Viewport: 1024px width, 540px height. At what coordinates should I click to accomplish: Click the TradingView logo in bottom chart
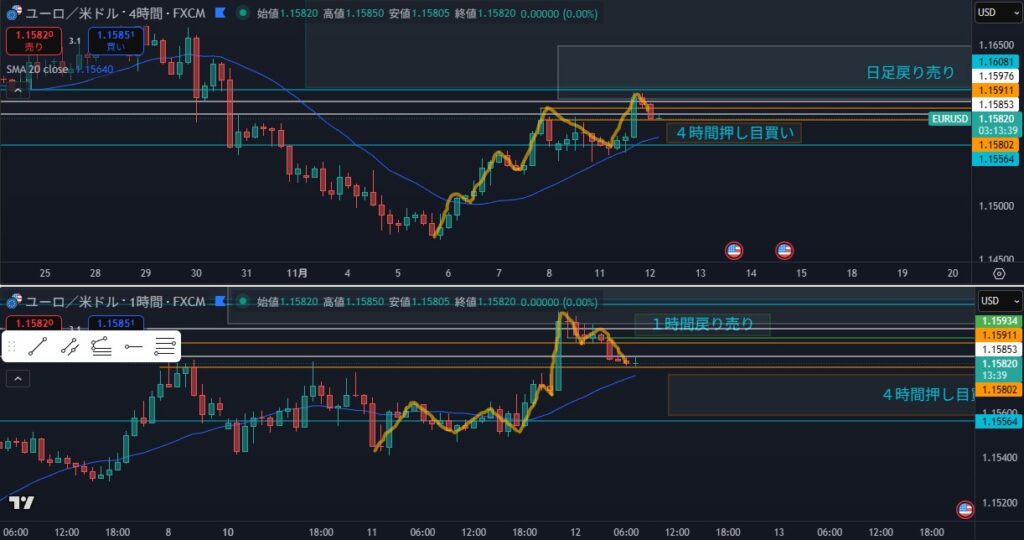(21, 503)
